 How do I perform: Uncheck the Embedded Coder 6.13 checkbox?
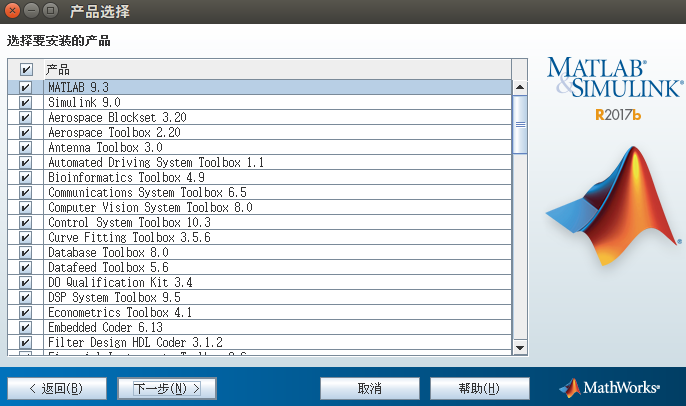(25, 327)
